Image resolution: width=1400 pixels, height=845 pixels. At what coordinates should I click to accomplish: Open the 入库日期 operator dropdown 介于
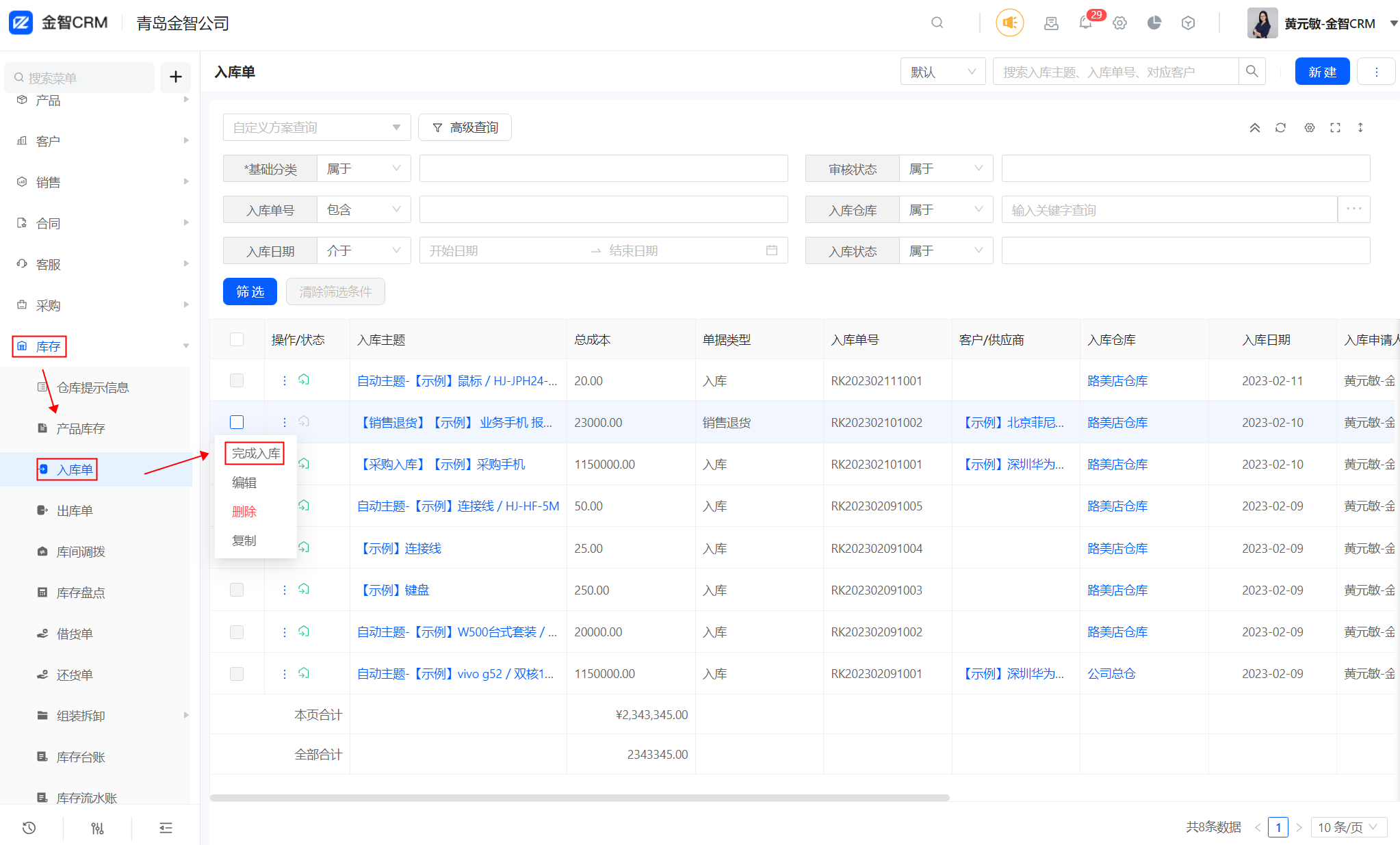(363, 250)
